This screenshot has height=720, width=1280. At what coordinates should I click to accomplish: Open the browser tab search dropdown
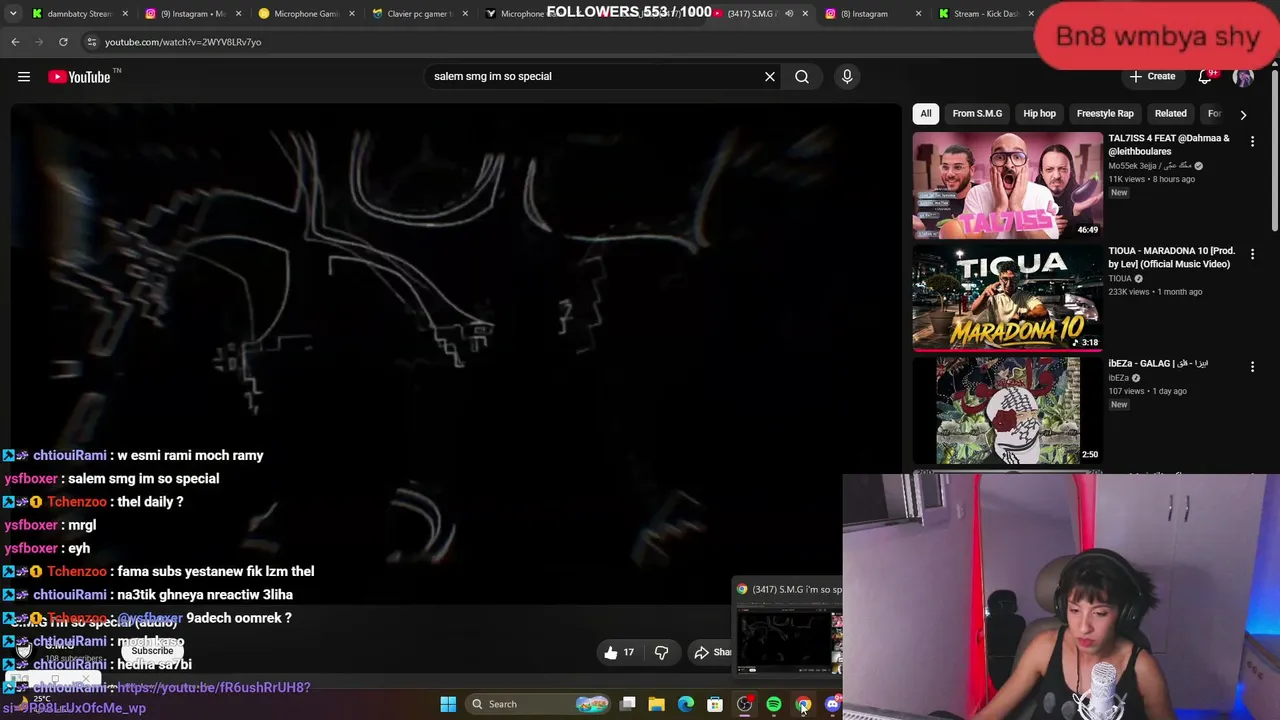pyautogui.click(x=13, y=14)
